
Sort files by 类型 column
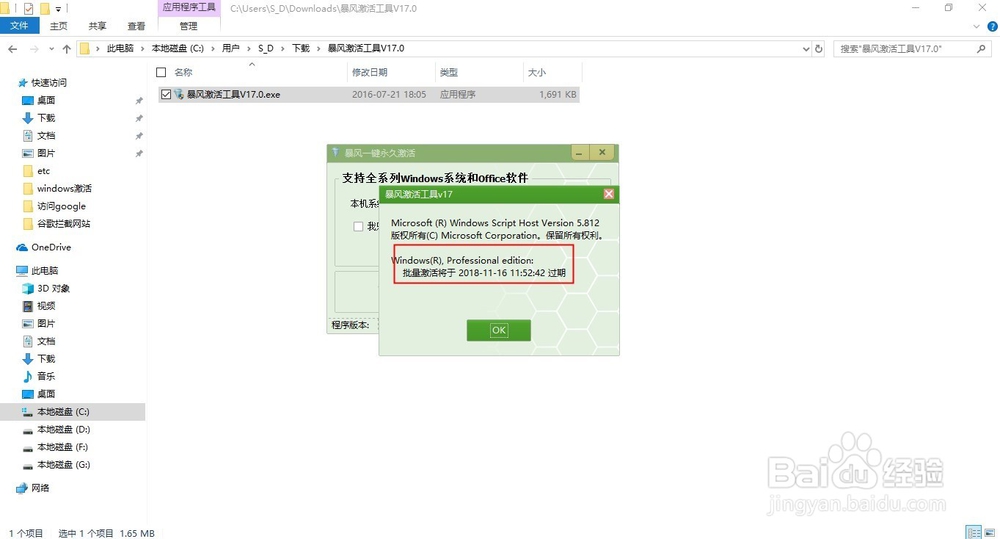click(449, 73)
